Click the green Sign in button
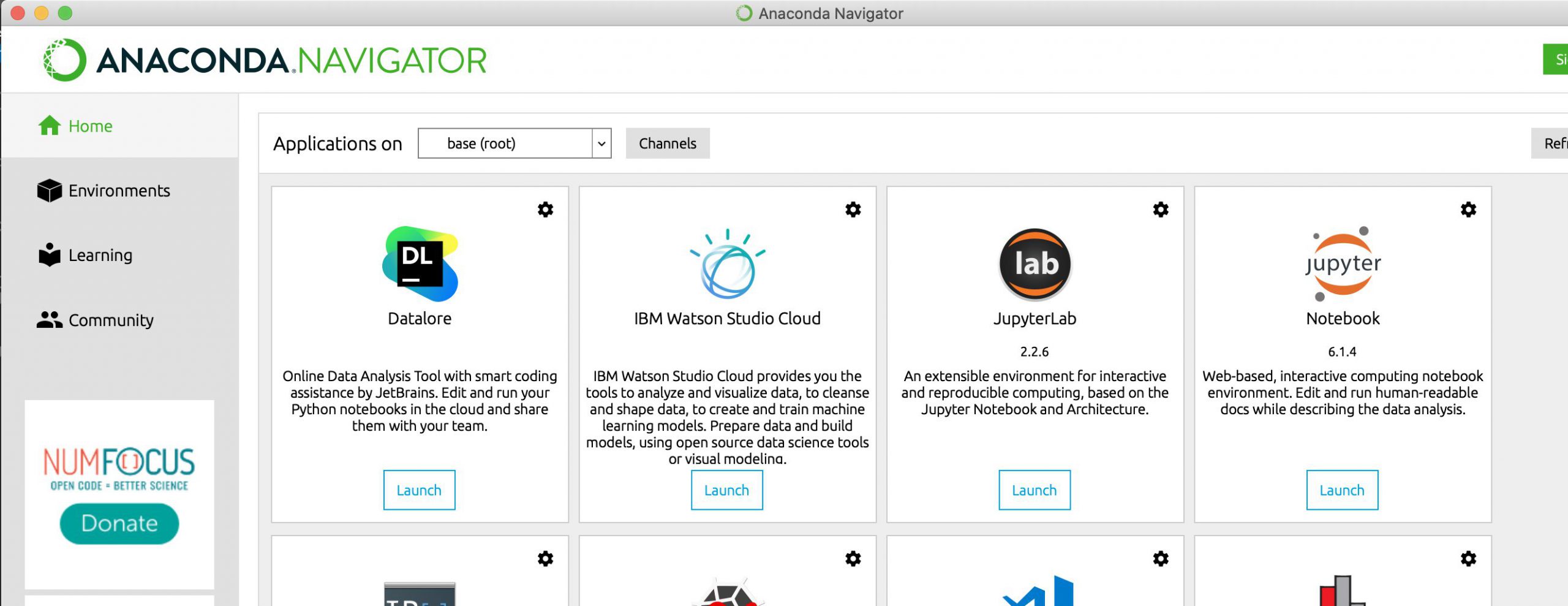The width and height of the screenshot is (1568, 606). tap(1556, 59)
